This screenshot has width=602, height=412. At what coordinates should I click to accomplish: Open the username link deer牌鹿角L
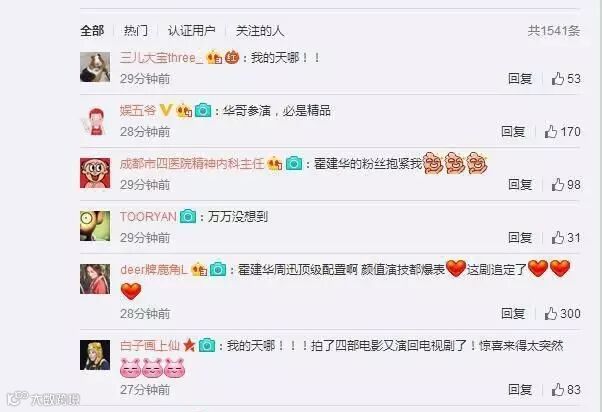[154, 270]
